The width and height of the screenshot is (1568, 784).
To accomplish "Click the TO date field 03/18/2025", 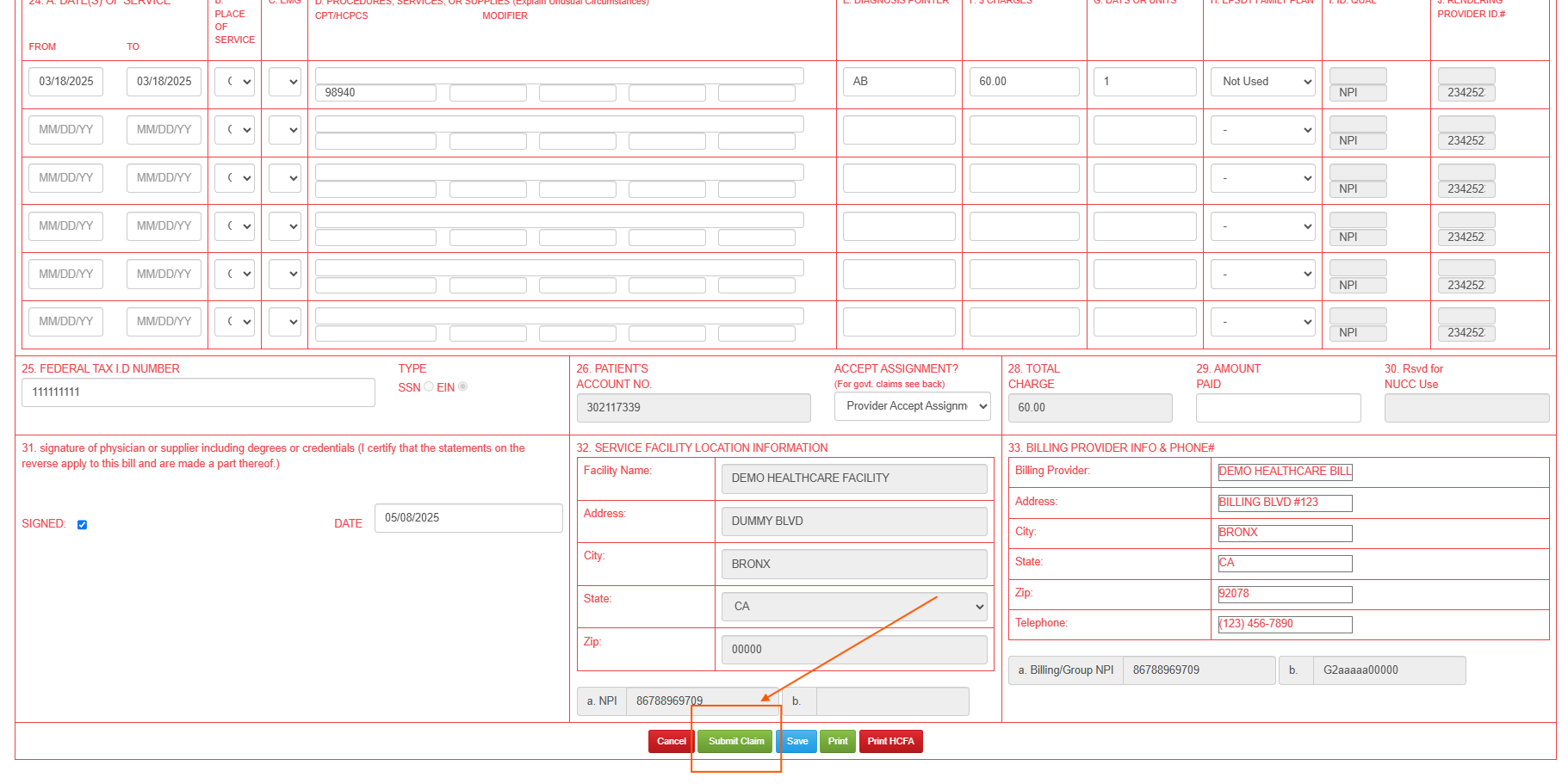I will pyautogui.click(x=164, y=82).
